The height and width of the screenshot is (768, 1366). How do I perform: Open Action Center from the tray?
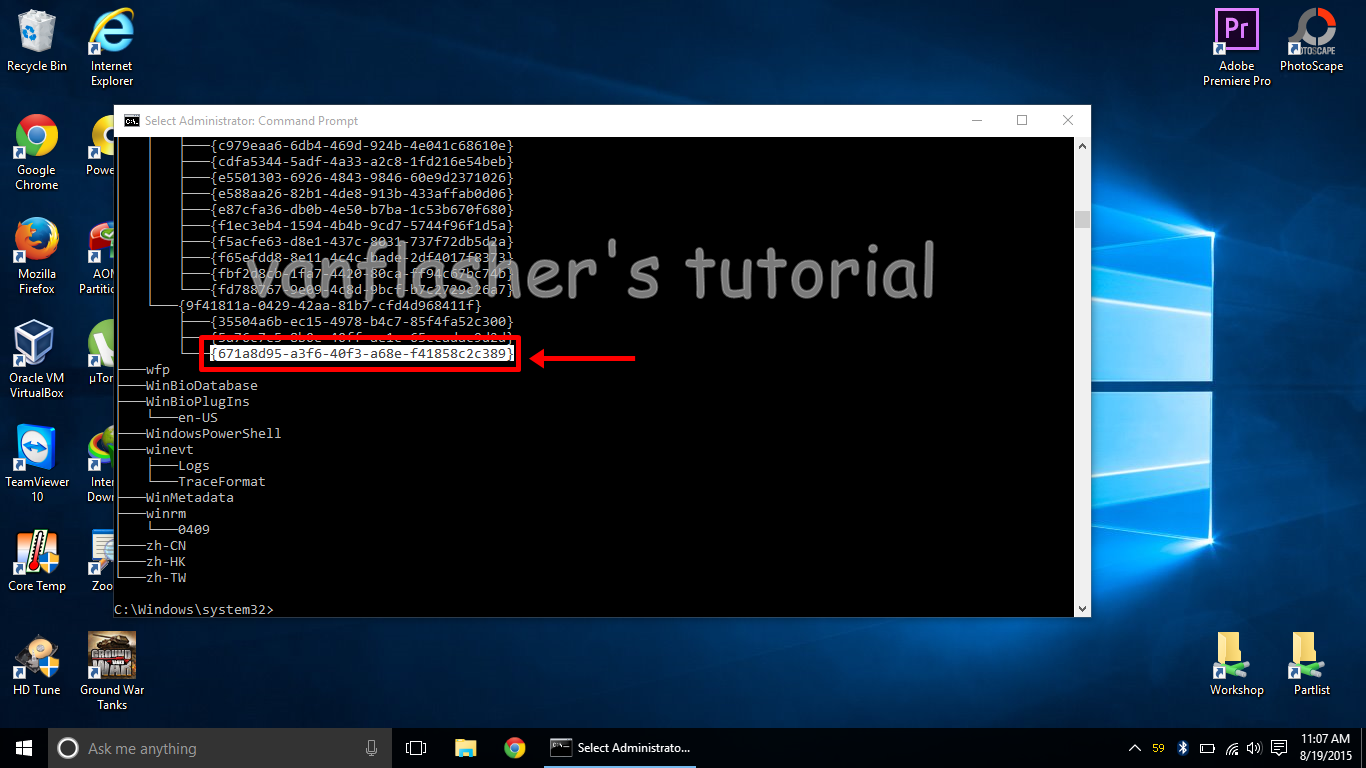(x=1280, y=747)
